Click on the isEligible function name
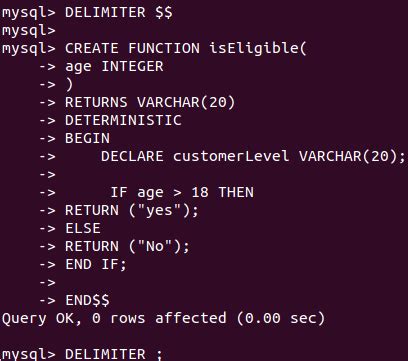408x361 pixels. (254, 48)
